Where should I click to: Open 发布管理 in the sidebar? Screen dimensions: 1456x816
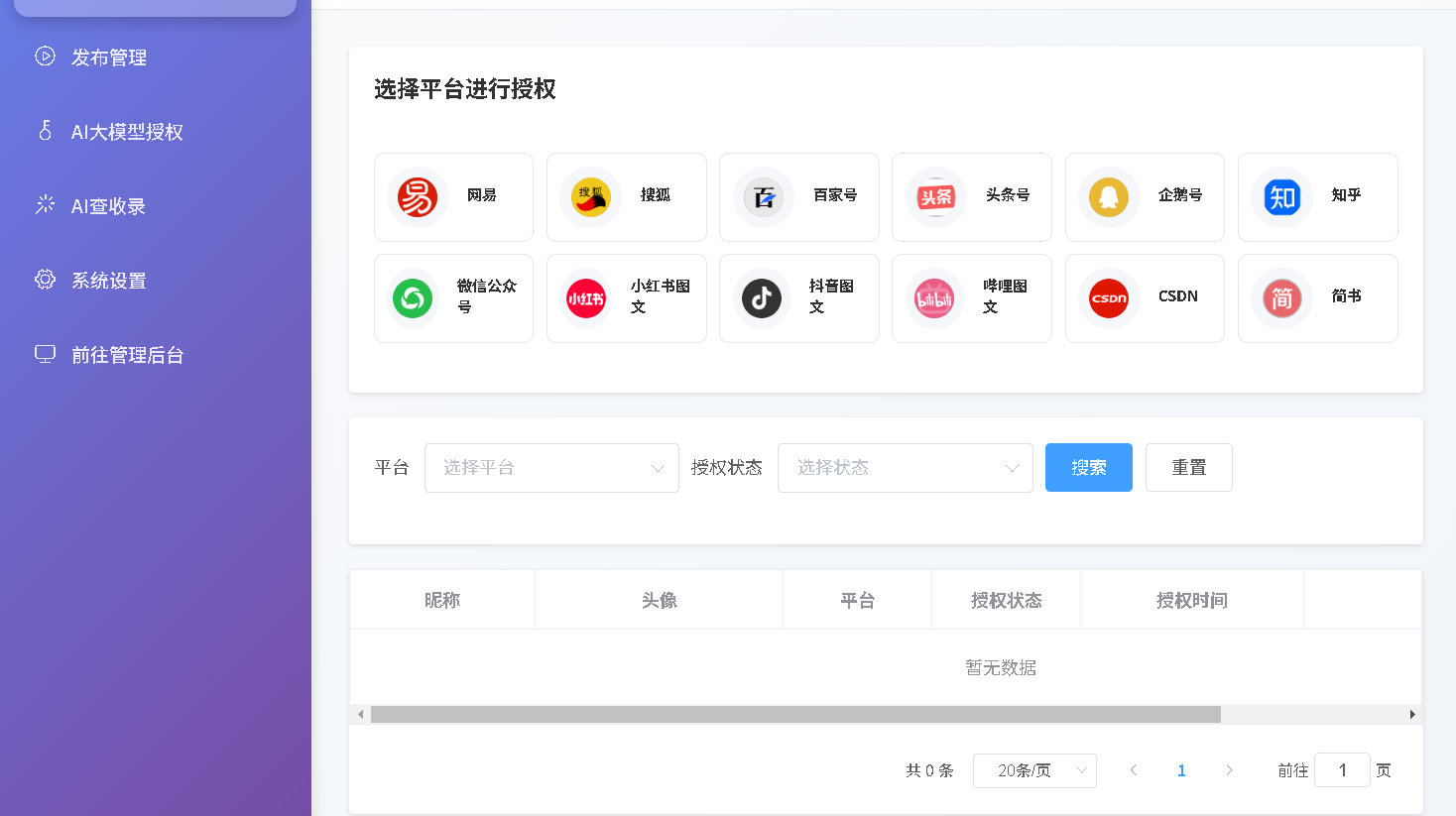[x=109, y=58]
